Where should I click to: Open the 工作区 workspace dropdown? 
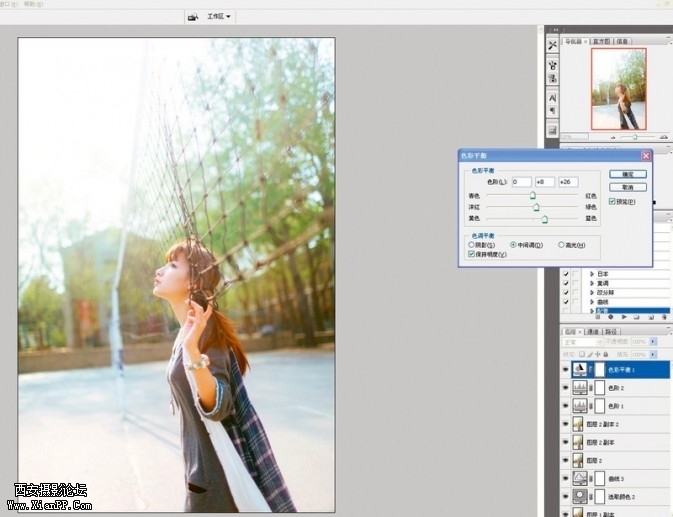218,17
